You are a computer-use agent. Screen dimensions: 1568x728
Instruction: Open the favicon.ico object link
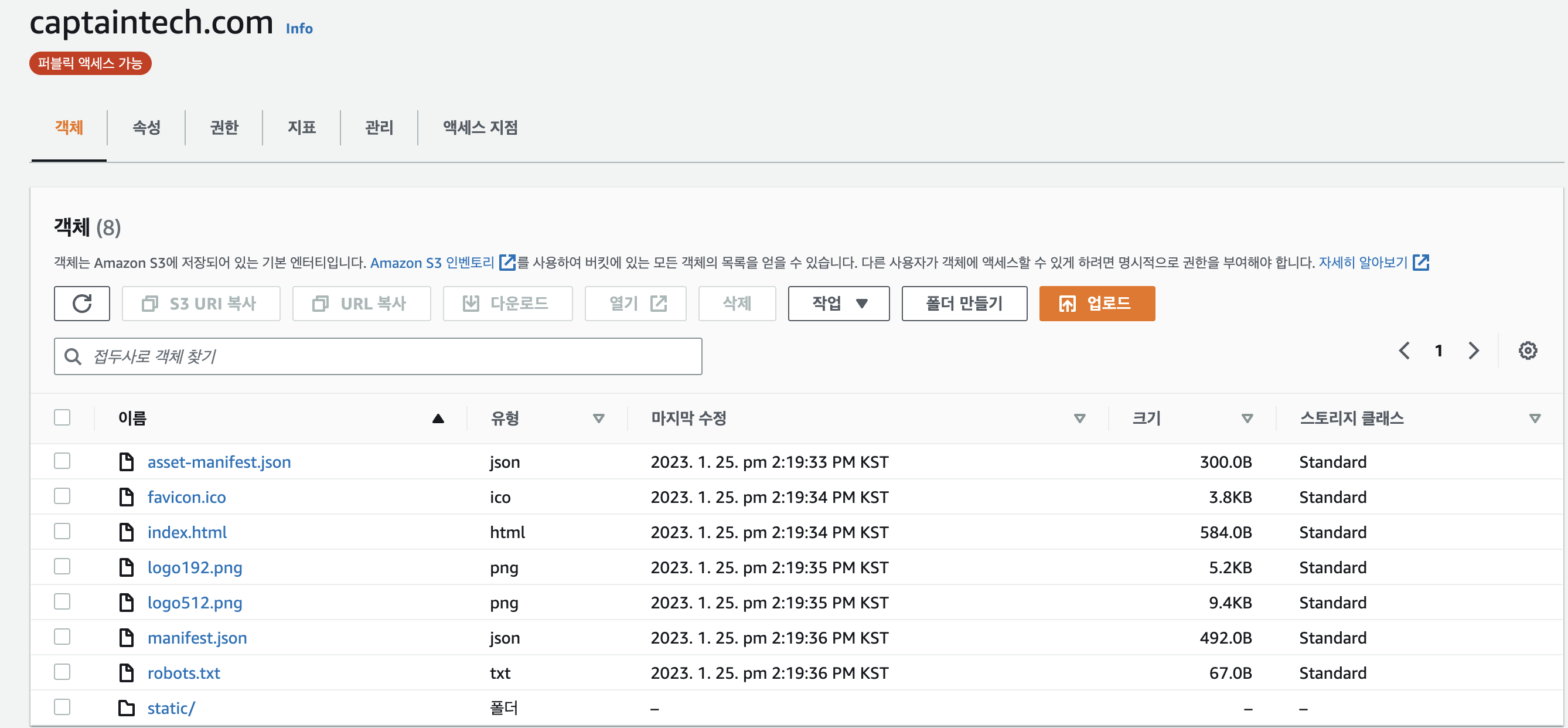tap(186, 497)
